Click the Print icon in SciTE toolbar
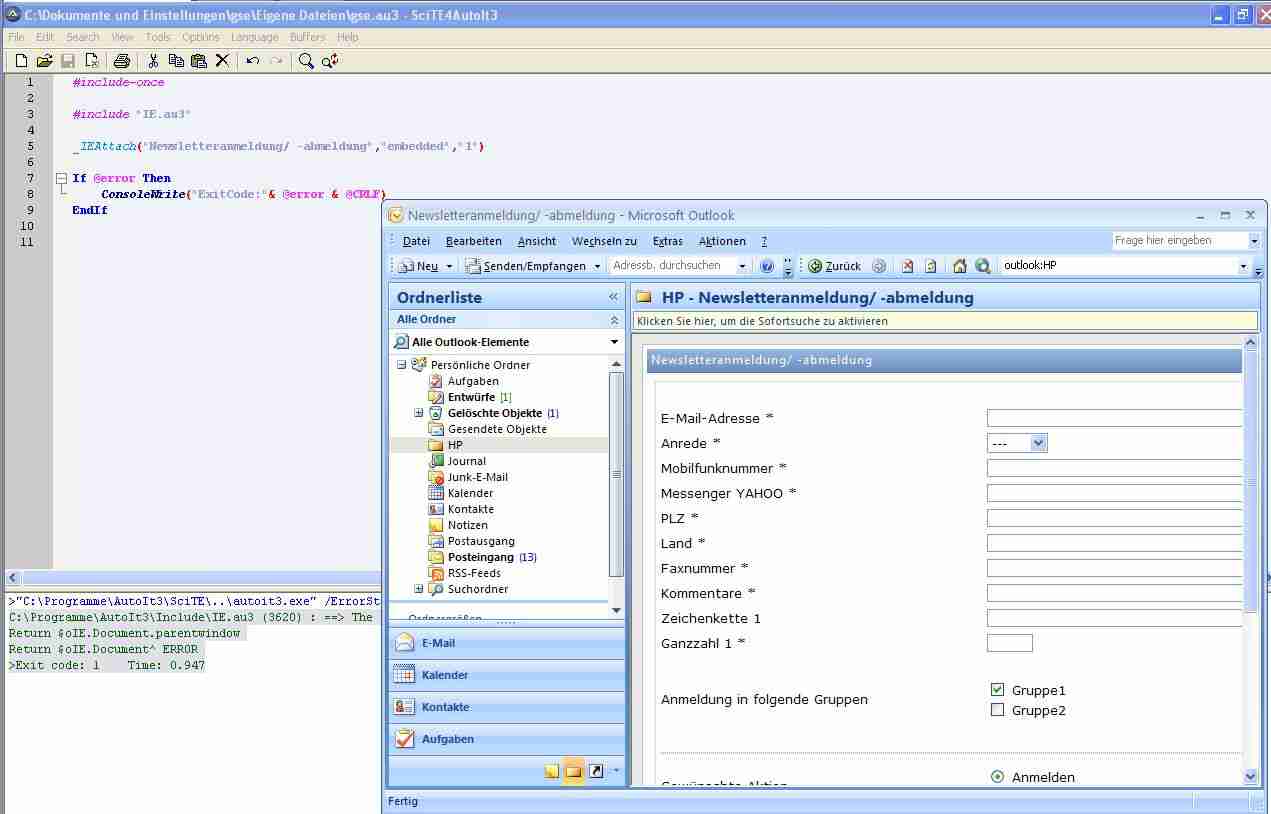Image resolution: width=1271 pixels, height=814 pixels. 121,61
